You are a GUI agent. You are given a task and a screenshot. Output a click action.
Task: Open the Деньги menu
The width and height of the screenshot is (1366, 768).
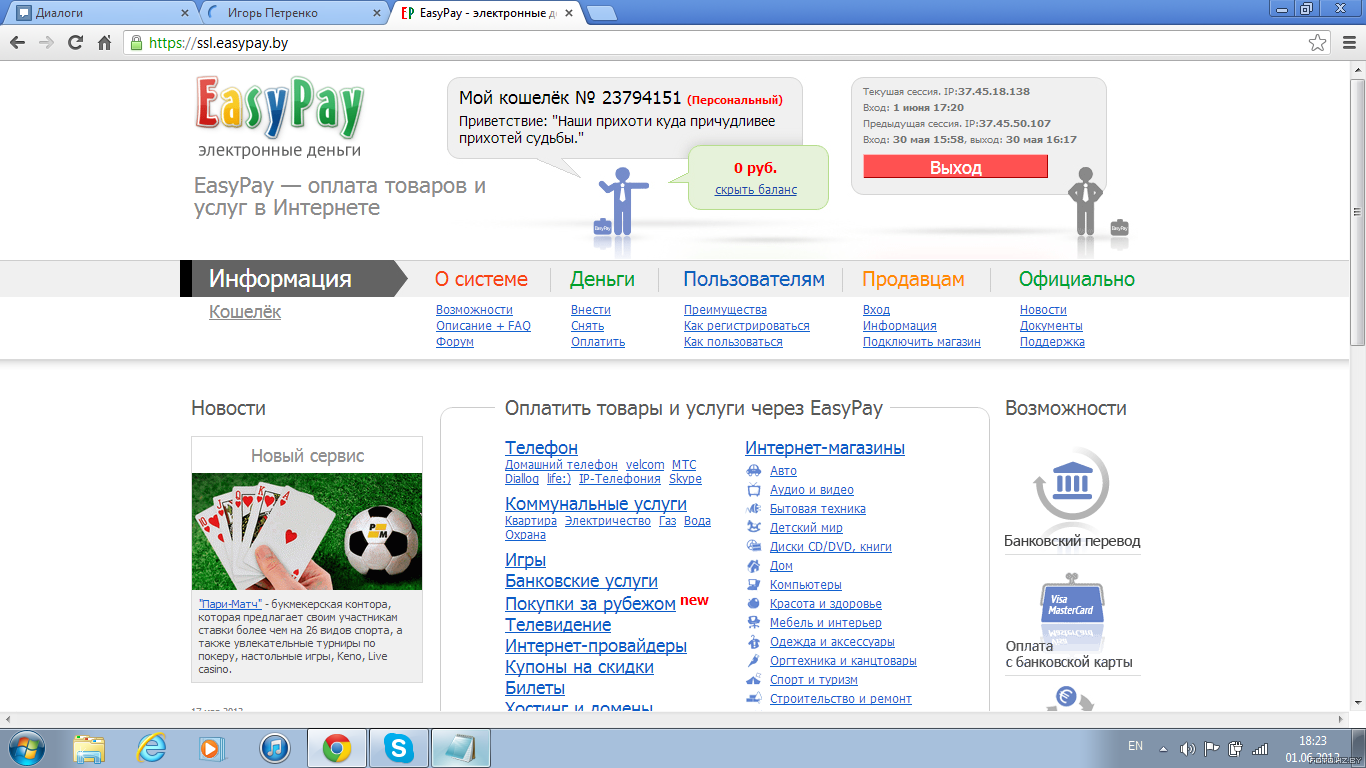(602, 279)
